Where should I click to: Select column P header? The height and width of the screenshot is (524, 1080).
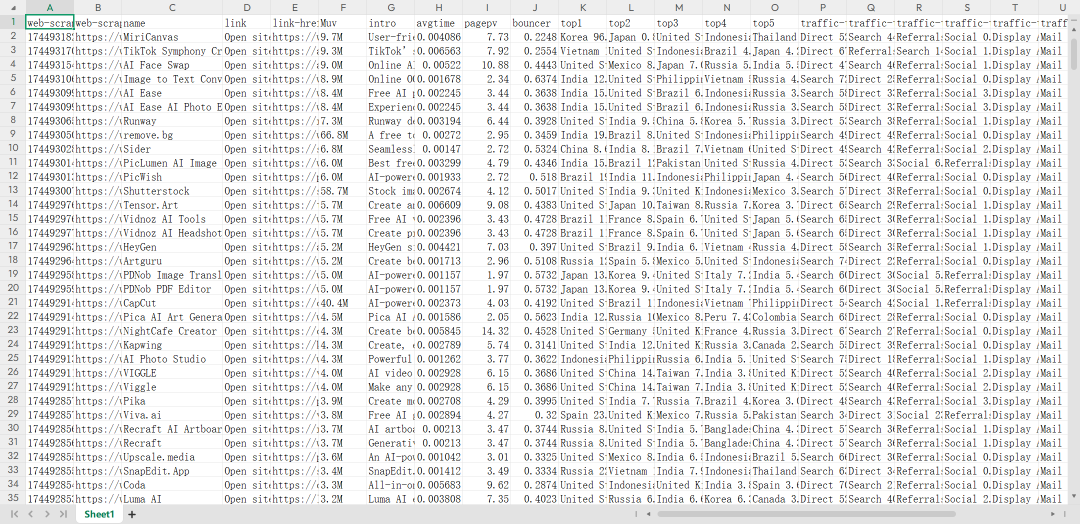[x=823, y=8]
